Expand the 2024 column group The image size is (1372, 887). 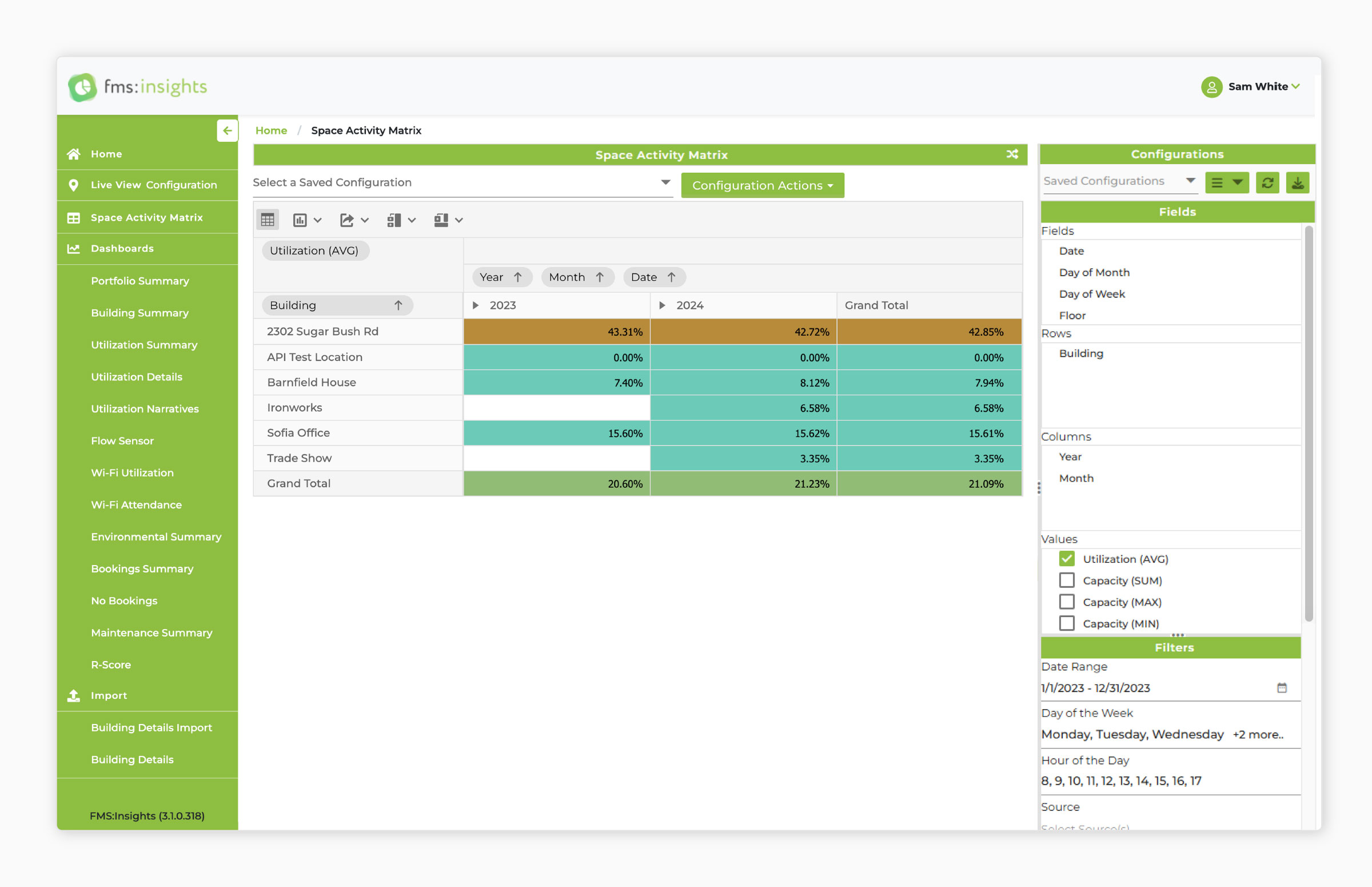(662, 305)
